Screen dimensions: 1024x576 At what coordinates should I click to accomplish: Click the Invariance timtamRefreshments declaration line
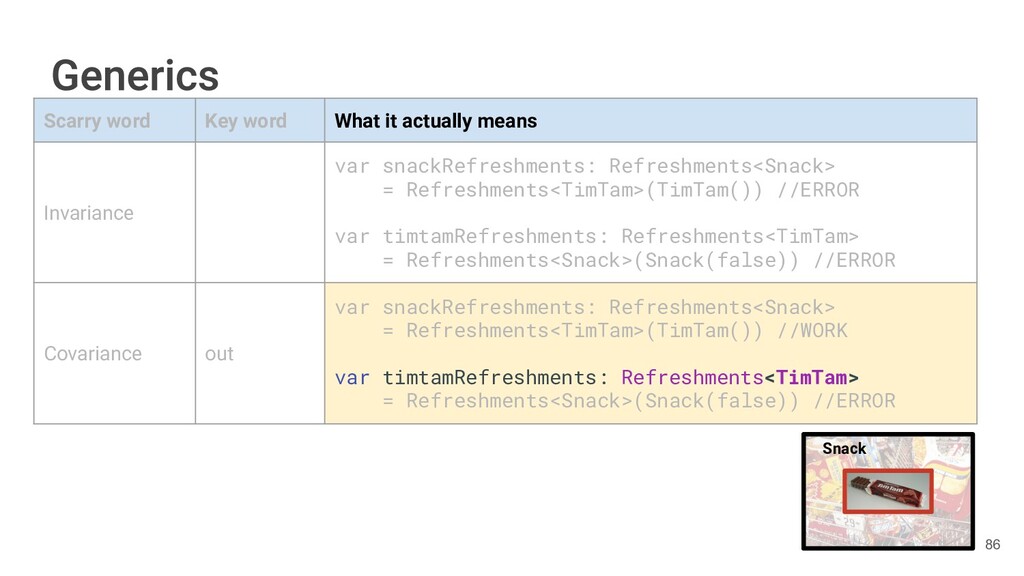tap(596, 236)
